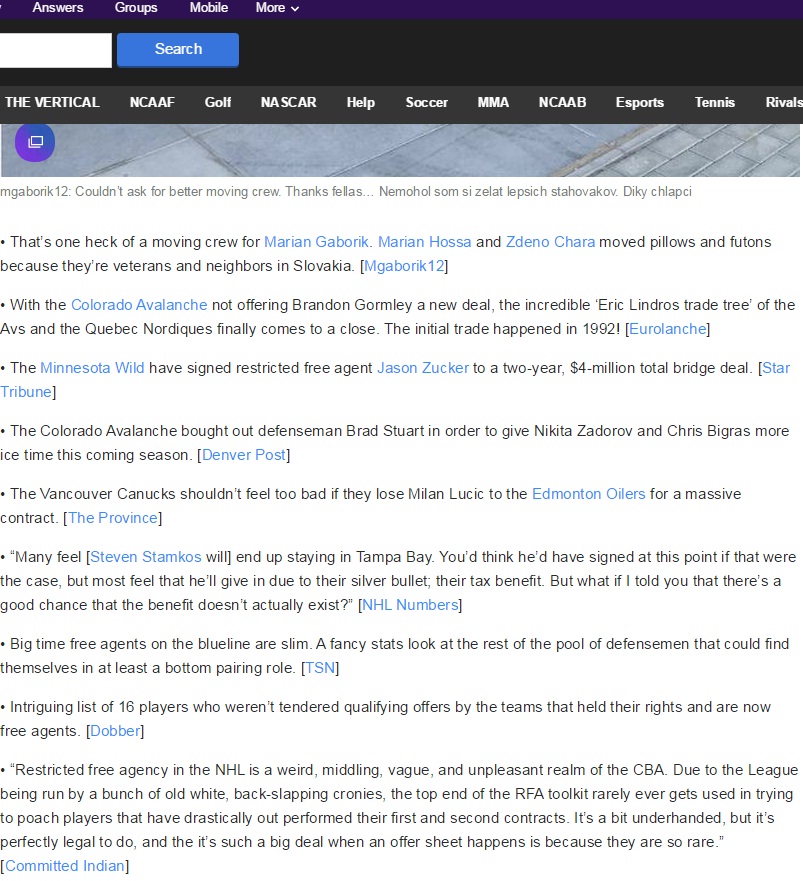The height and width of the screenshot is (881, 803).
Task: Click the blue Search button
Action: point(178,49)
